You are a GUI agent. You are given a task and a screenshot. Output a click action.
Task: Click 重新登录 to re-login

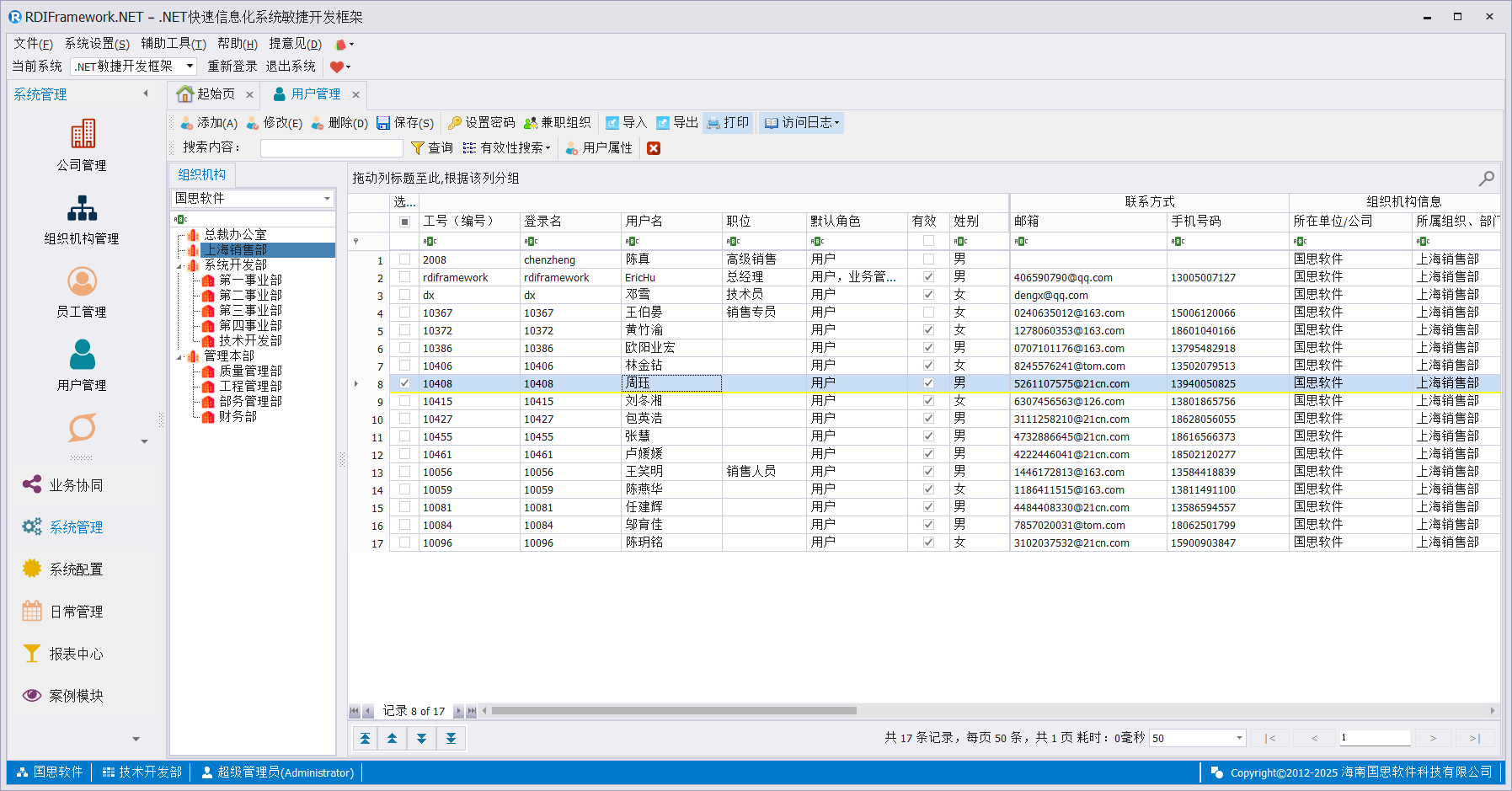232,67
